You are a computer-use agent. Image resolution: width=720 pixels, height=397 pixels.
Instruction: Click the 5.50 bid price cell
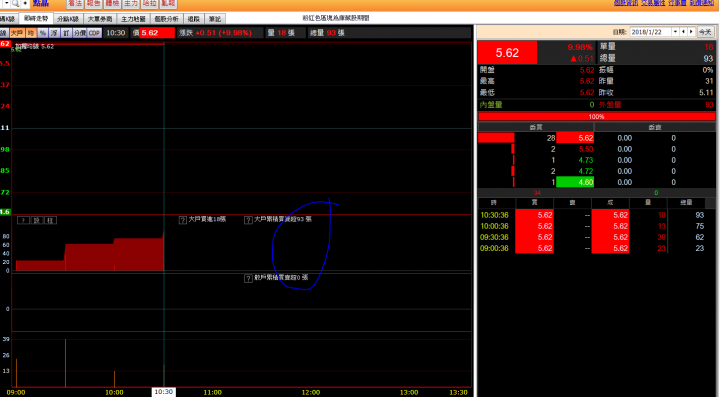575,149
